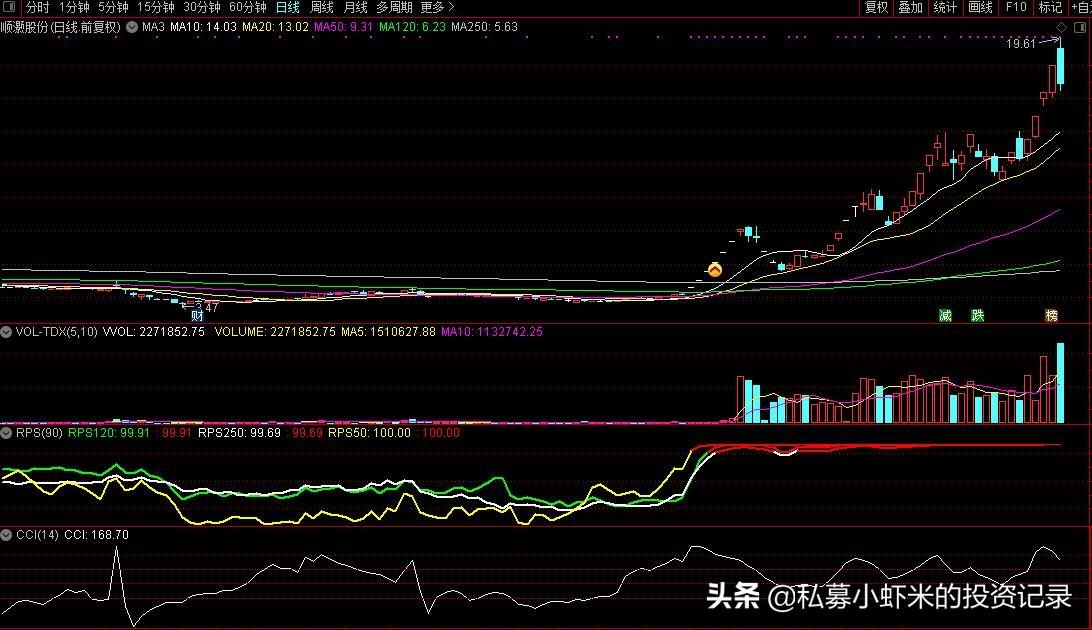Screen dimensions: 1092x630
Task: Click the CCI: 168.70 value
Action: [x=96, y=535]
